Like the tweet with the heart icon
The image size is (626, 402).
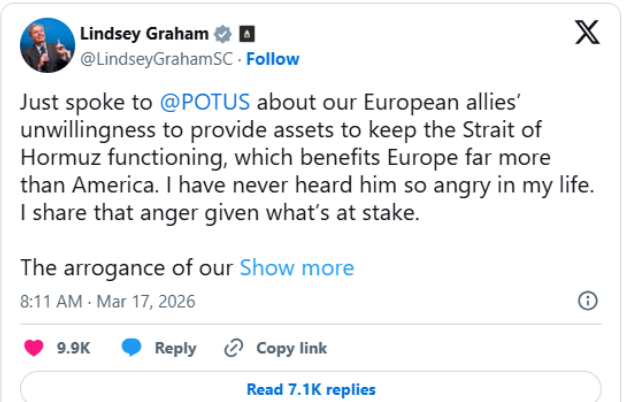click(x=34, y=348)
